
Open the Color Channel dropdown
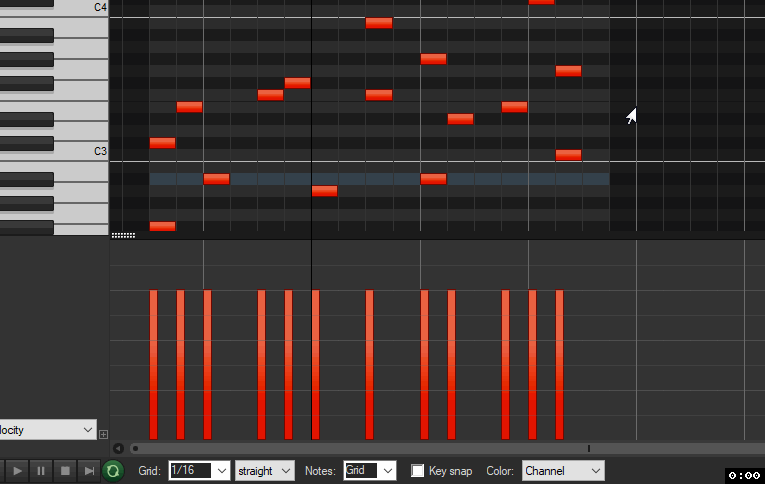pos(563,471)
